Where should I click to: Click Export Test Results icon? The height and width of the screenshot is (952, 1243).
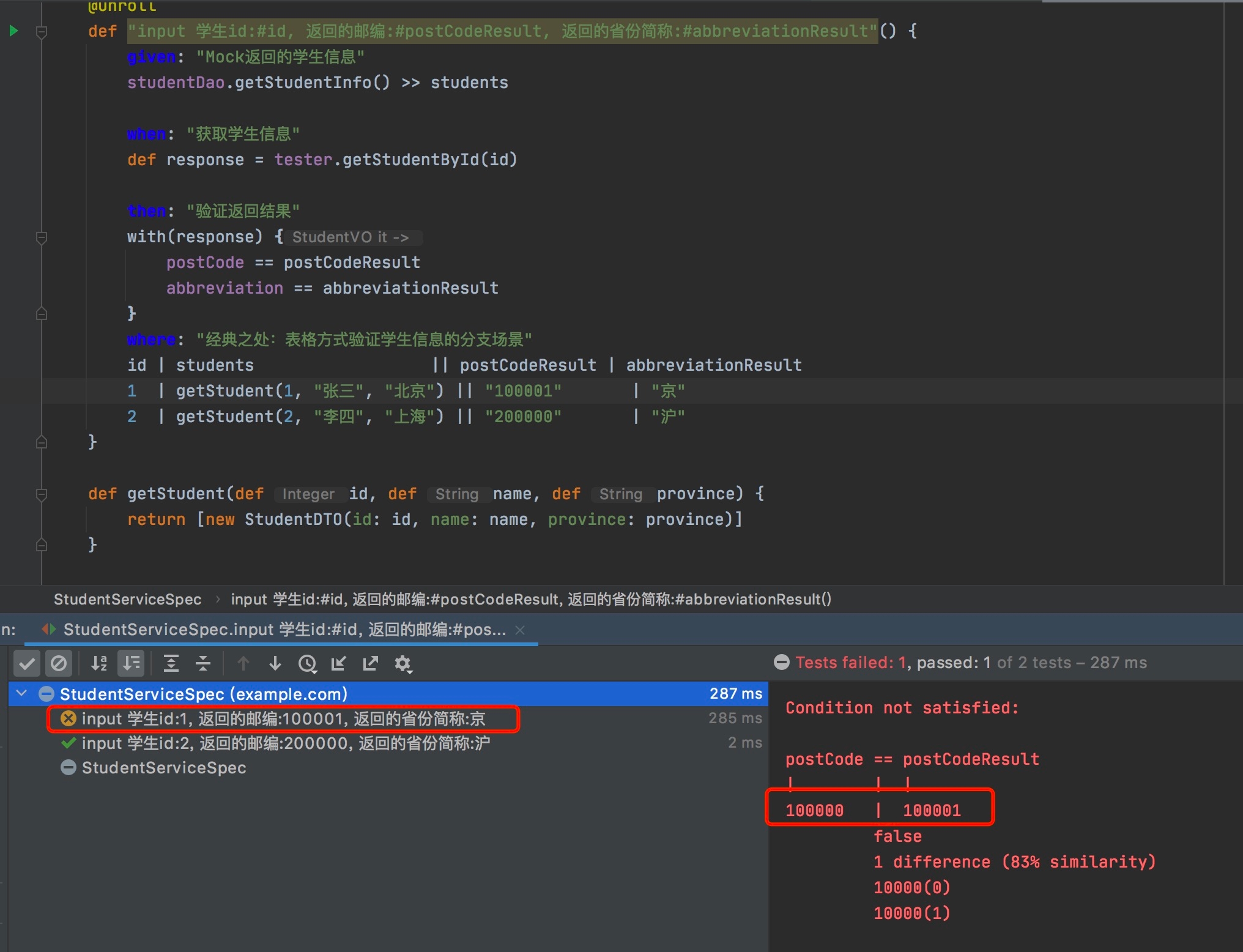click(371, 663)
